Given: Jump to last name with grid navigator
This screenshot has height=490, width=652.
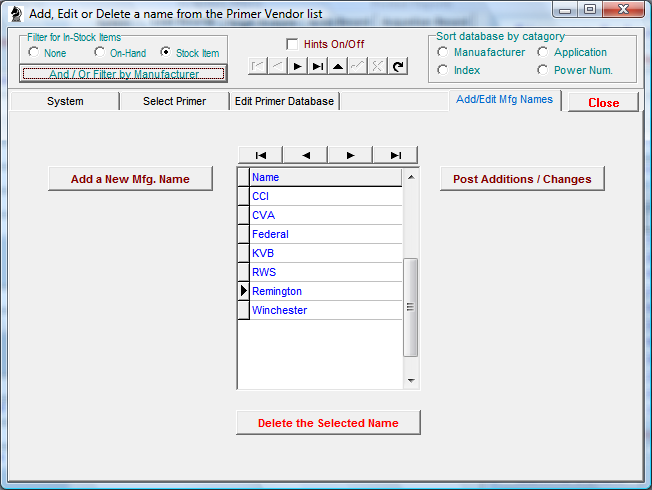Looking at the screenshot, I should click(x=396, y=155).
